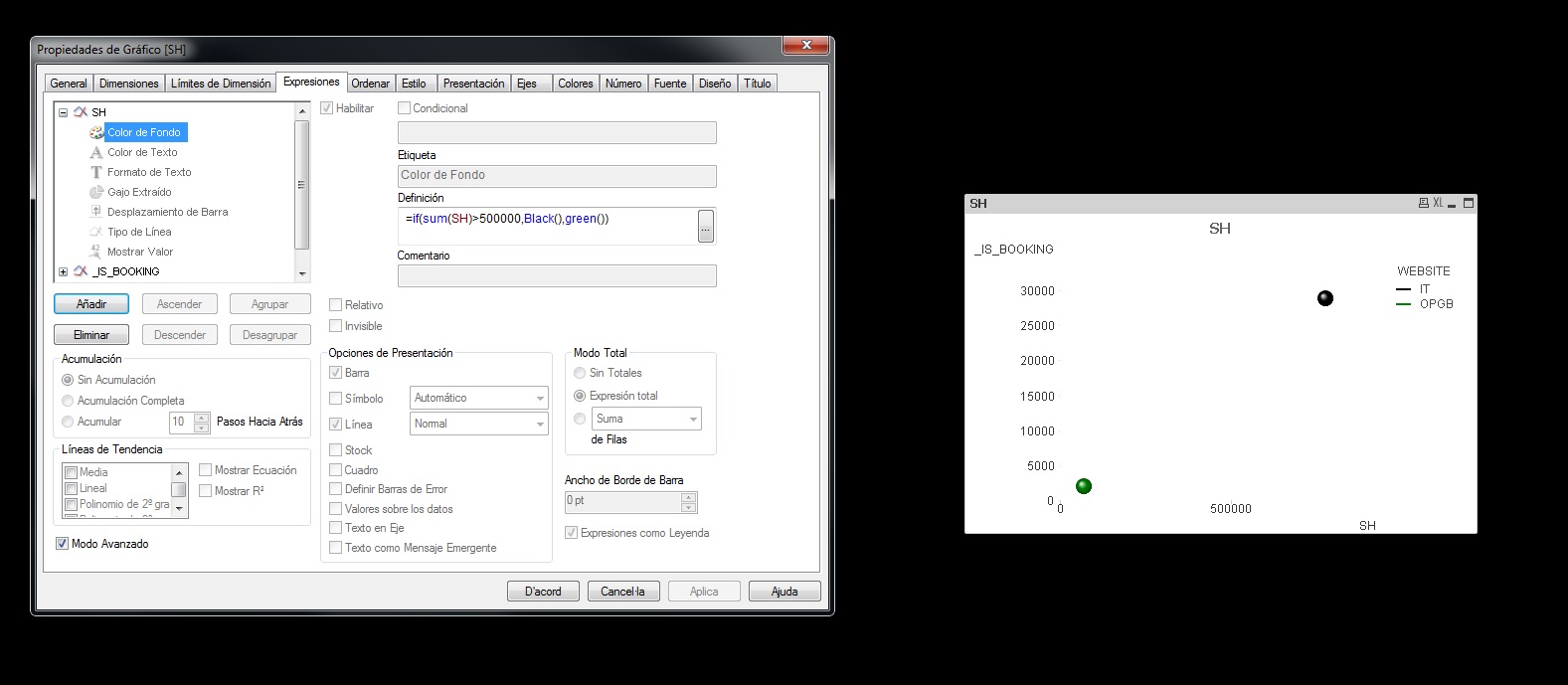Close the Propiedades de Gráfico dialog

(806, 45)
